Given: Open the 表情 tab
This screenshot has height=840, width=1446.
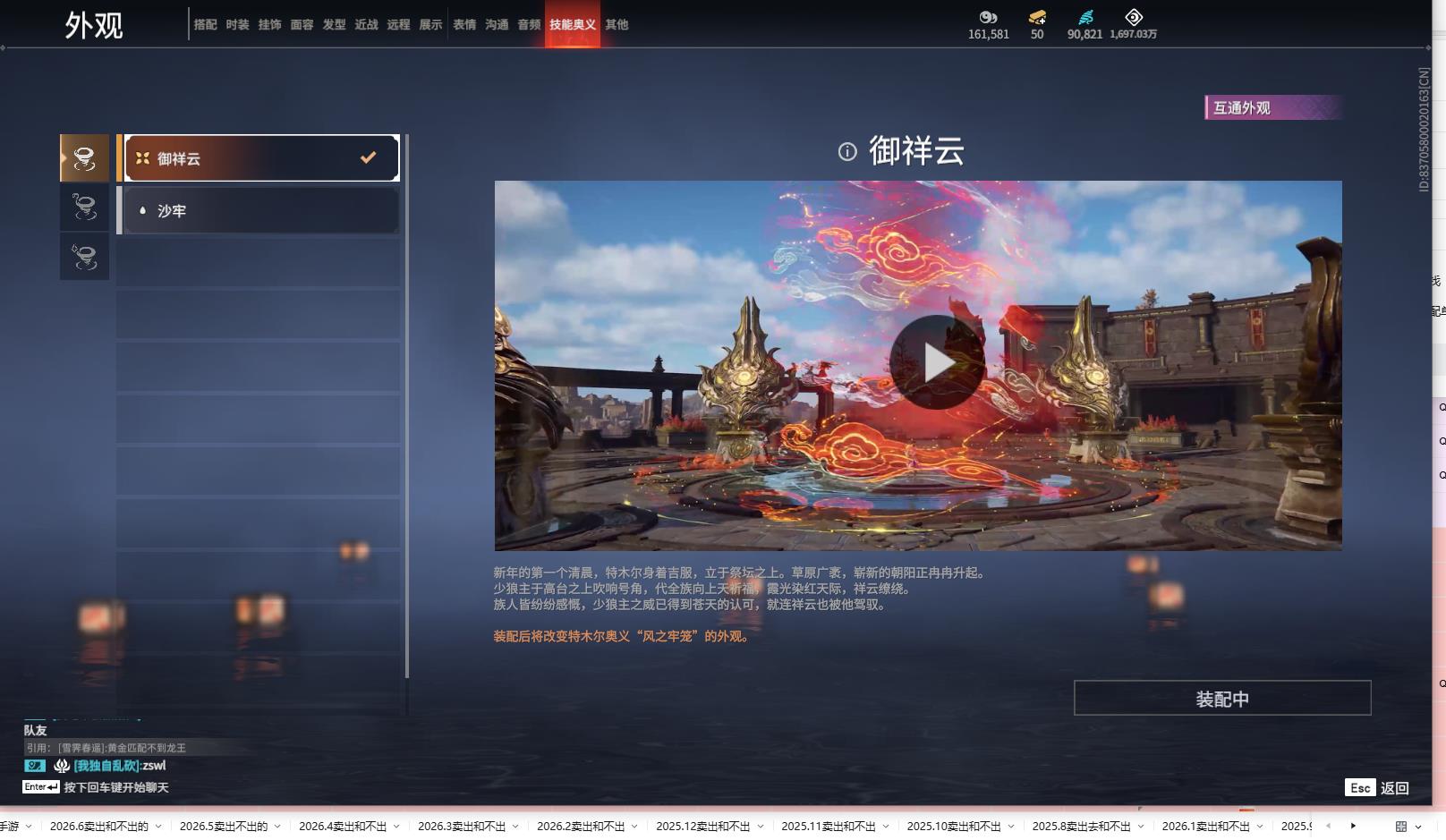Looking at the screenshot, I should click(465, 25).
